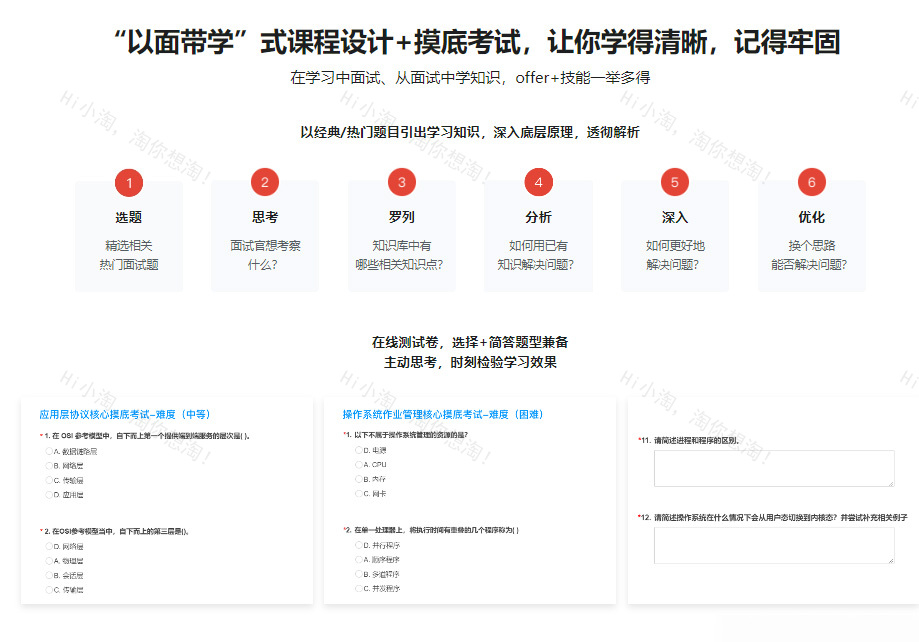Click the line 主动思考,时刻检验学习效果
Viewport: 919px width, 642px height.
pos(470,362)
